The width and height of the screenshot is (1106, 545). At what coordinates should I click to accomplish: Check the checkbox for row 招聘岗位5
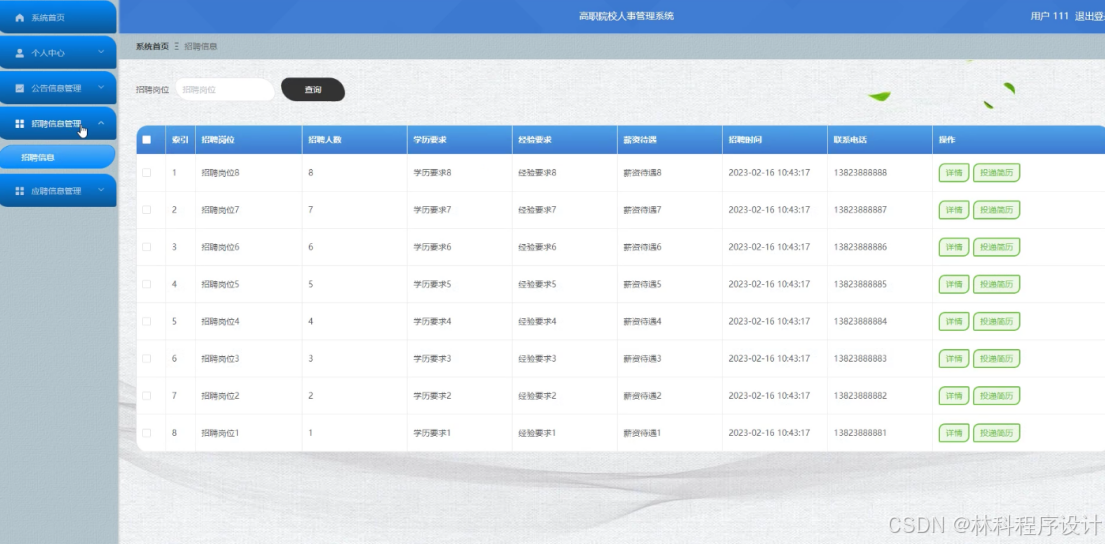pyautogui.click(x=147, y=284)
